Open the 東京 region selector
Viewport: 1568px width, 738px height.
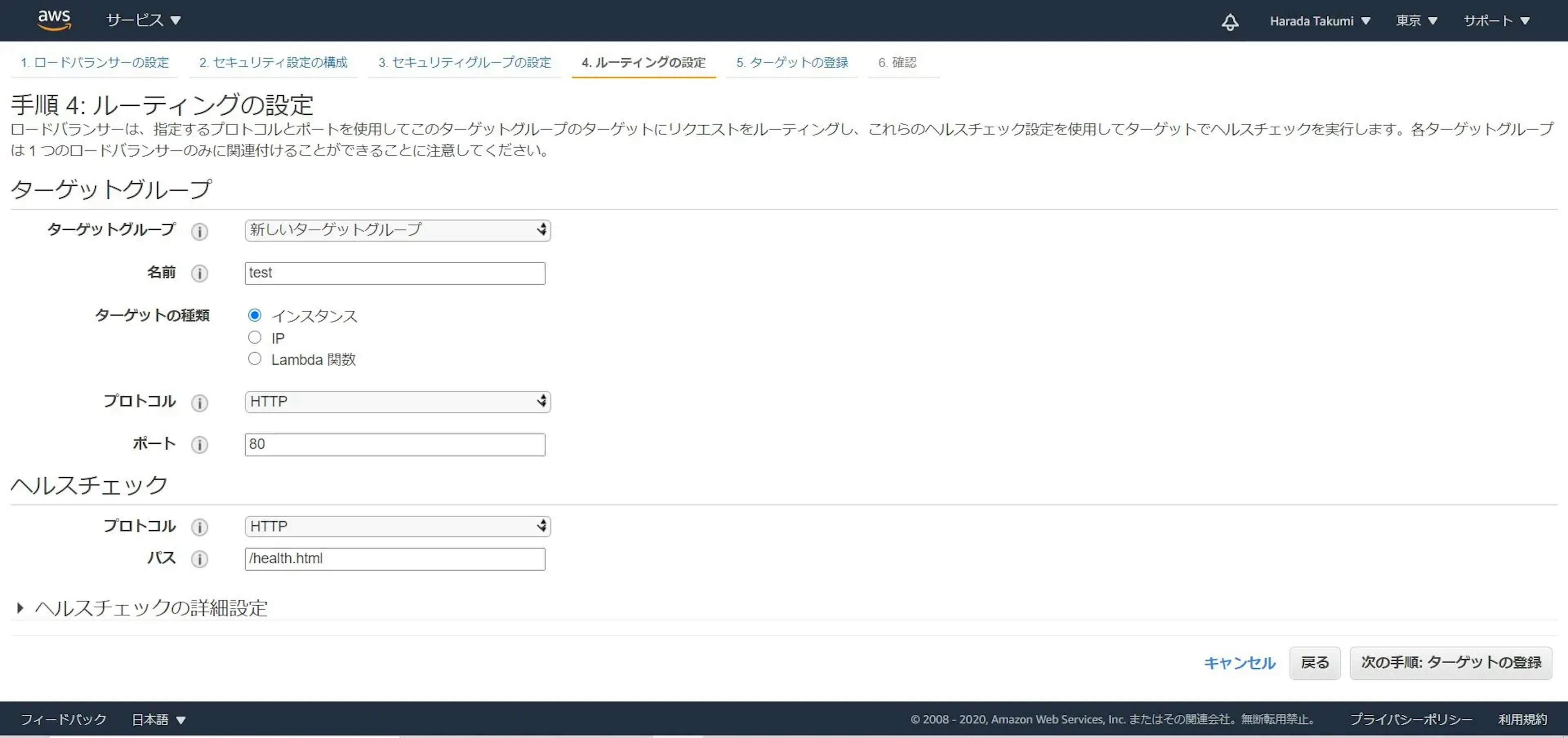tap(1416, 21)
